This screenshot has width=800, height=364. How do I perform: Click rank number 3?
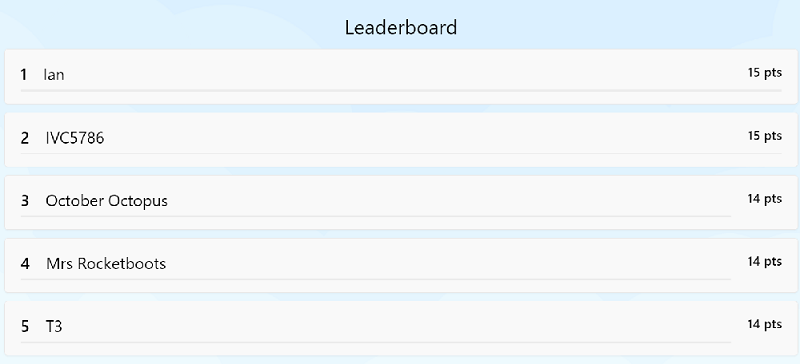point(24,201)
